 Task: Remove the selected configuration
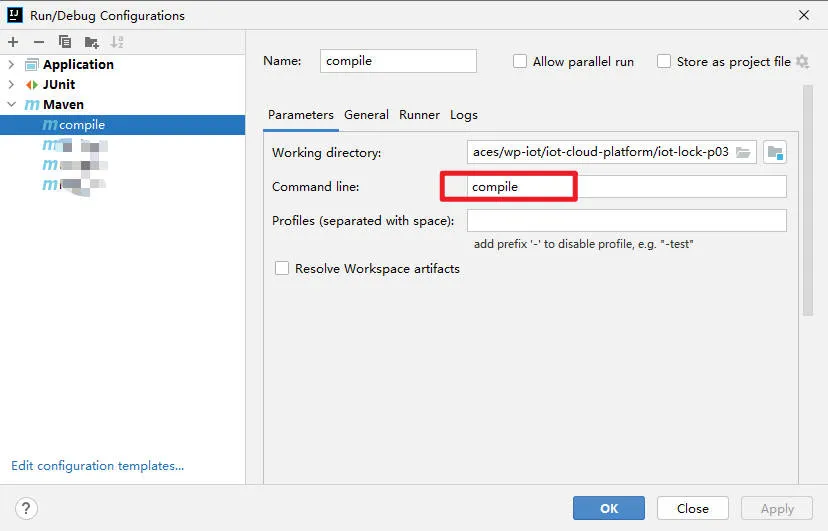tap(39, 42)
